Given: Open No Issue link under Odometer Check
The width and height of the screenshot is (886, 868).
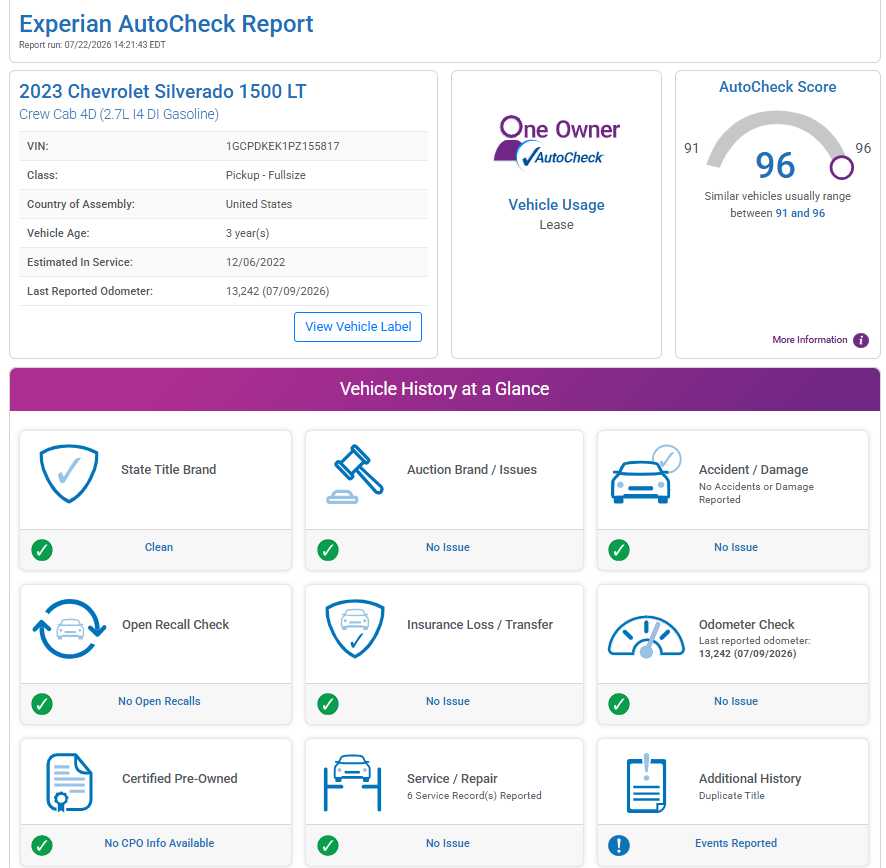Looking at the screenshot, I should pos(736,701).
